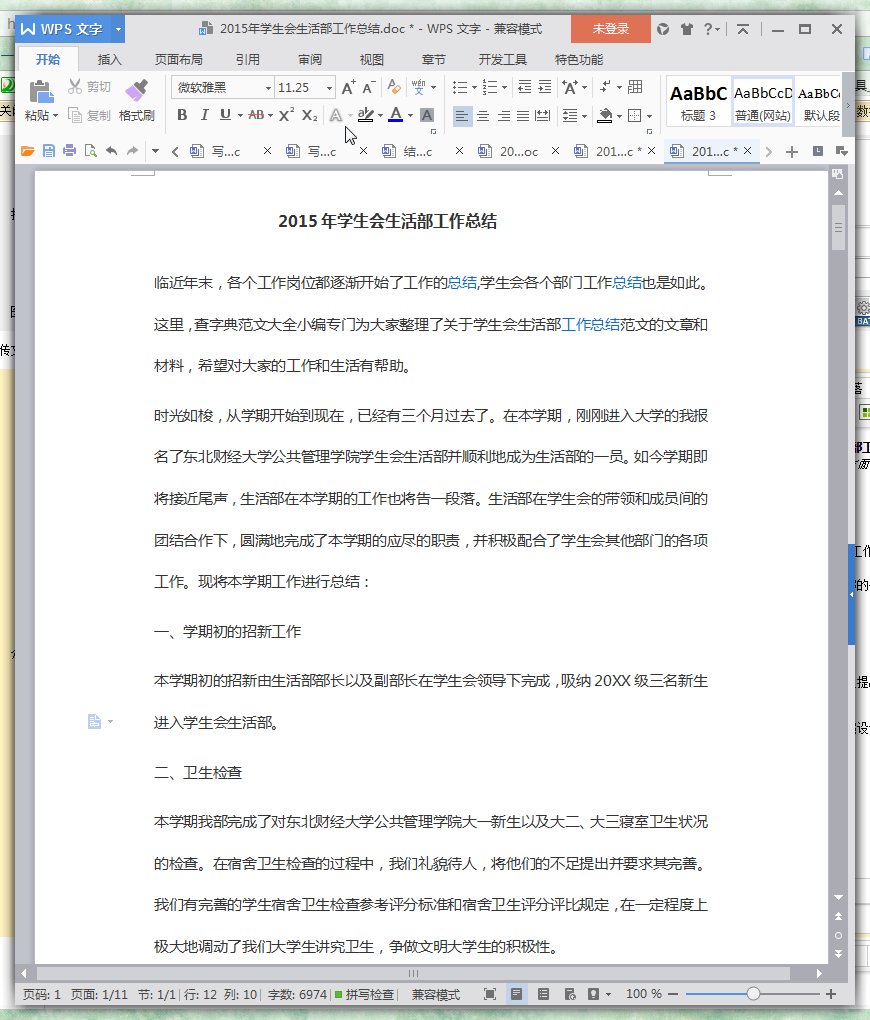Screen dimensions: 870x1020
Task: Insert table grid icon in ribbon
Action: [636, 87]
